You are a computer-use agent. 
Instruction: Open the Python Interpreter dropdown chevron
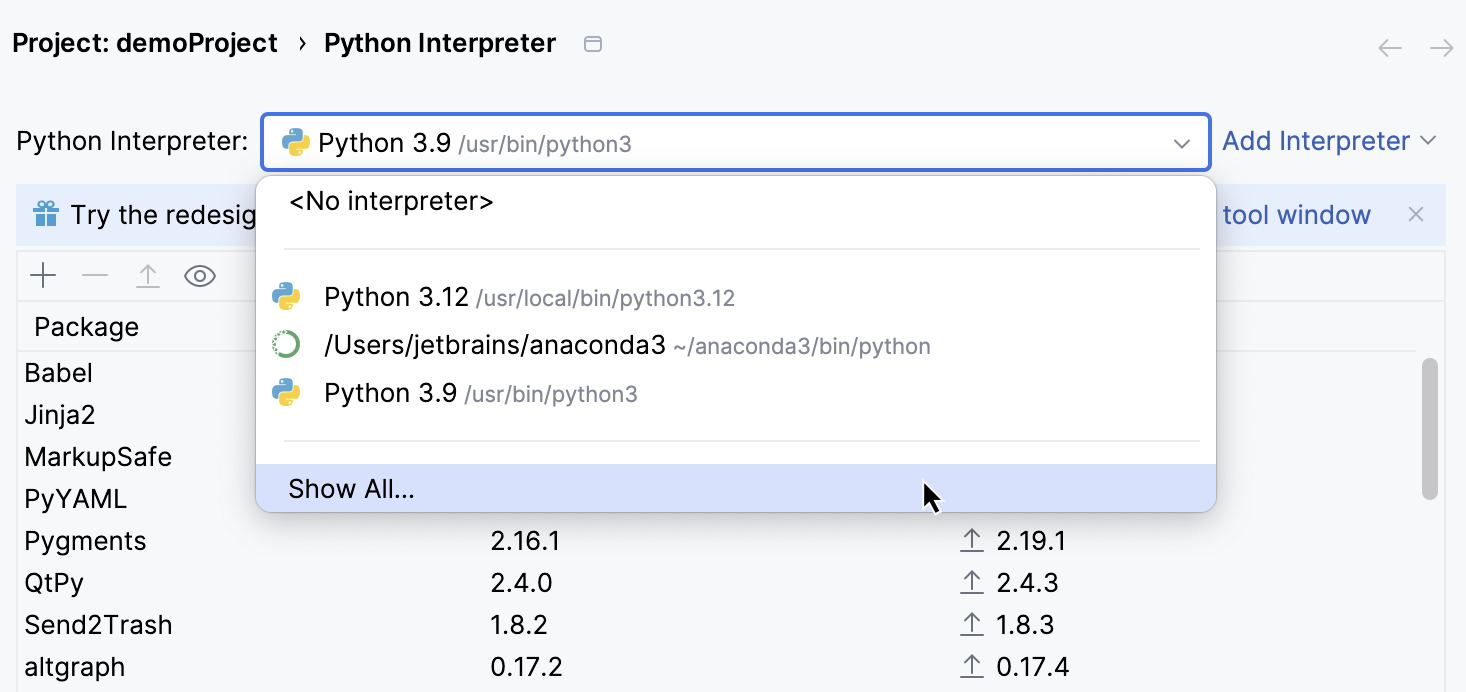(x=1180, y=142)
